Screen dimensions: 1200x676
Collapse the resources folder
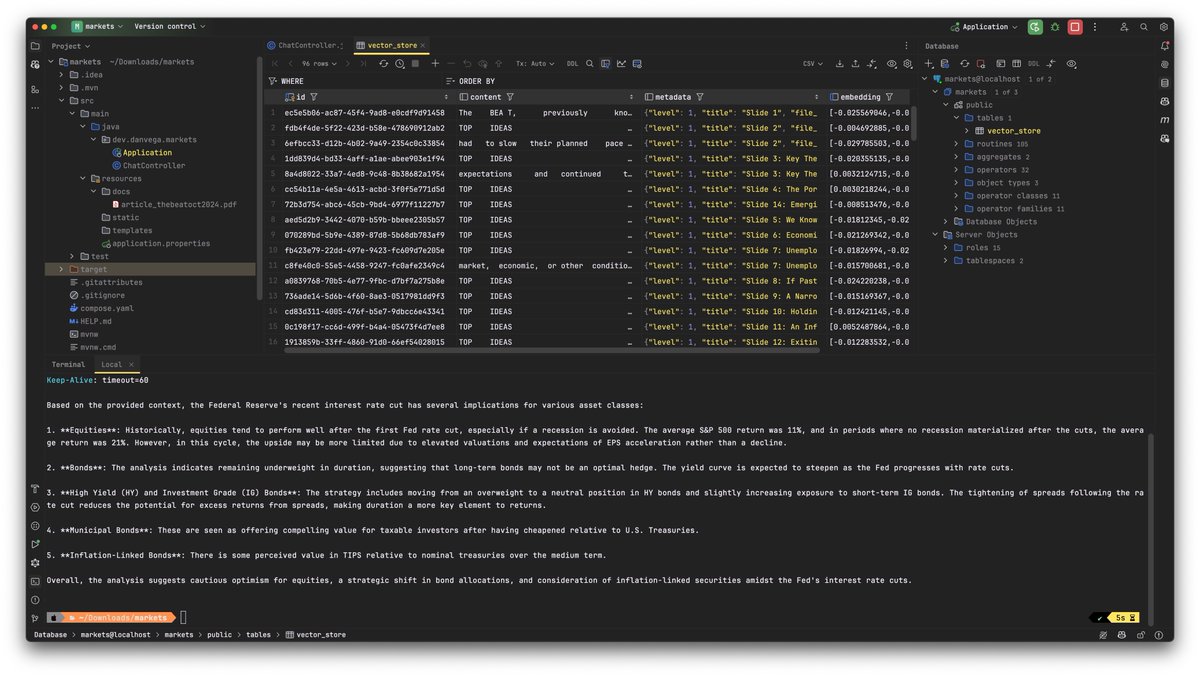pyautogui.click(x=83, y=178)
